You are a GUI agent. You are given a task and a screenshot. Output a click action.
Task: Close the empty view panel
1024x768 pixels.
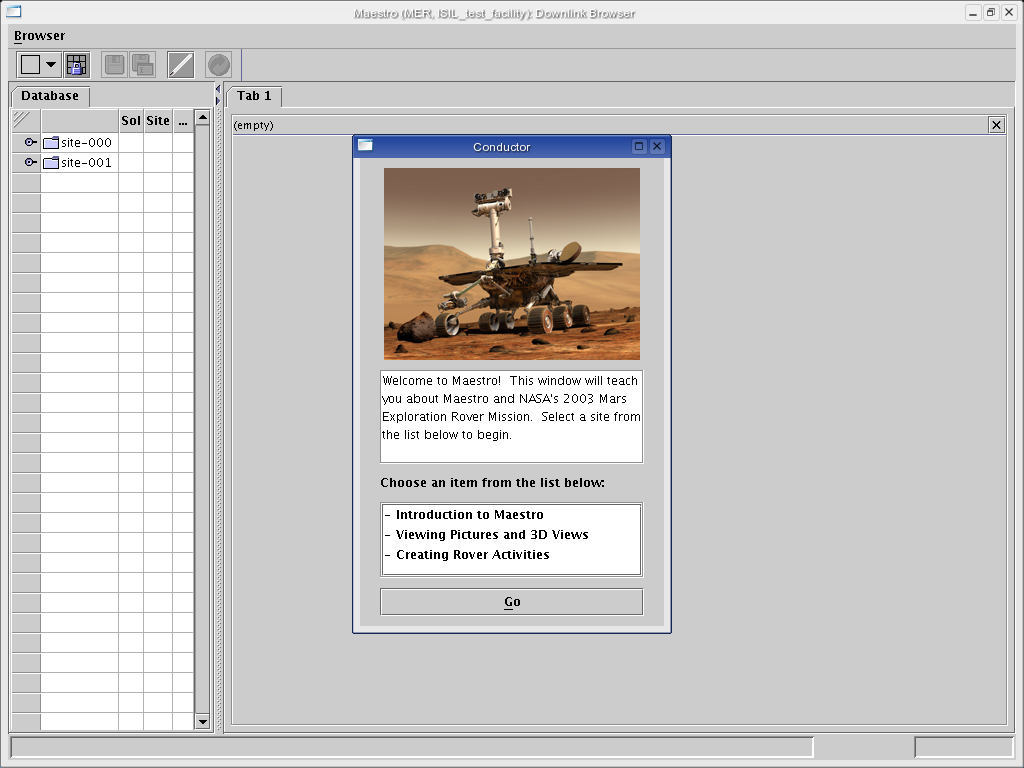click(996, 125)
